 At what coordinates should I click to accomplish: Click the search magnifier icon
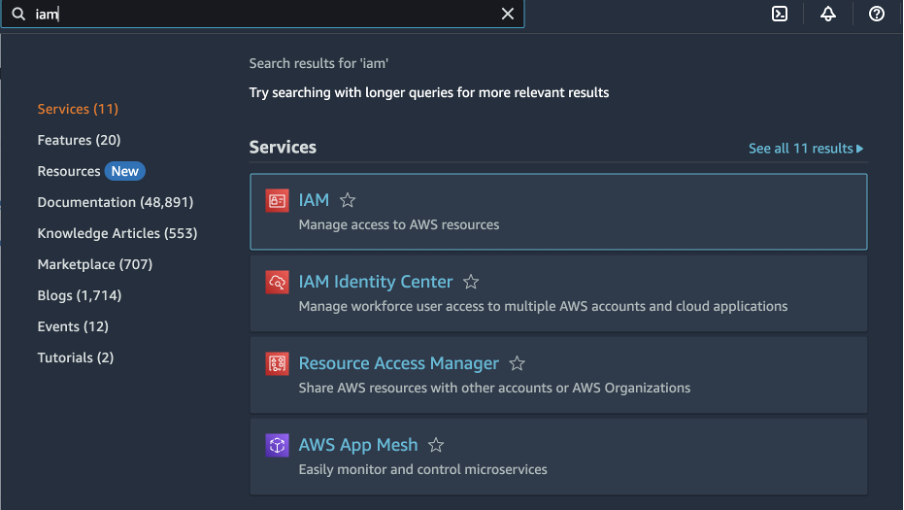18,14
